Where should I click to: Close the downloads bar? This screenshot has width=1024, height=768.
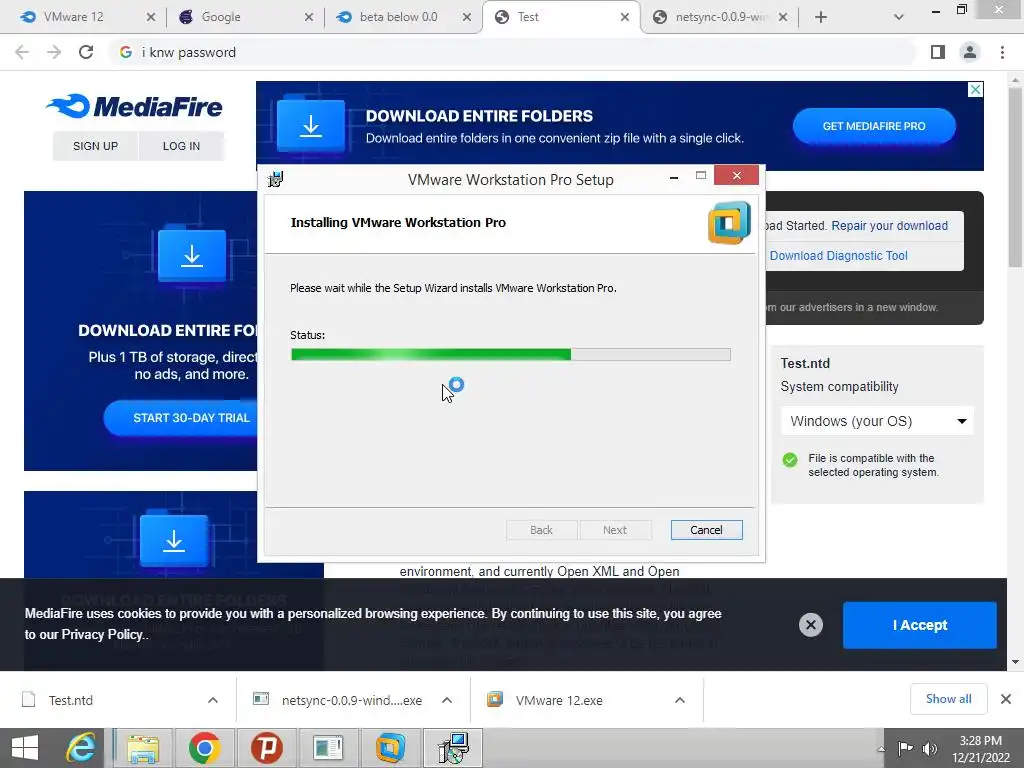[x=1006, y=699]
